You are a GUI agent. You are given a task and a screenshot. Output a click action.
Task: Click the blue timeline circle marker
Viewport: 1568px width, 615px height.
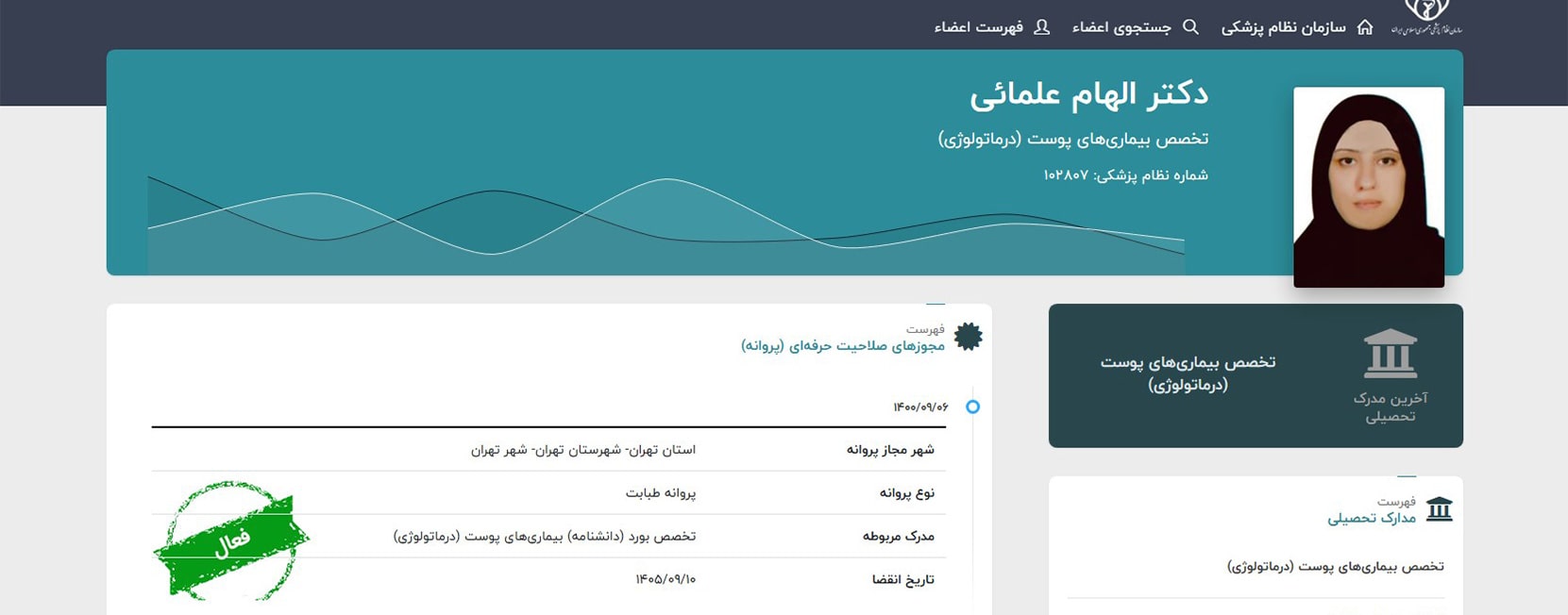coord(972,407)
